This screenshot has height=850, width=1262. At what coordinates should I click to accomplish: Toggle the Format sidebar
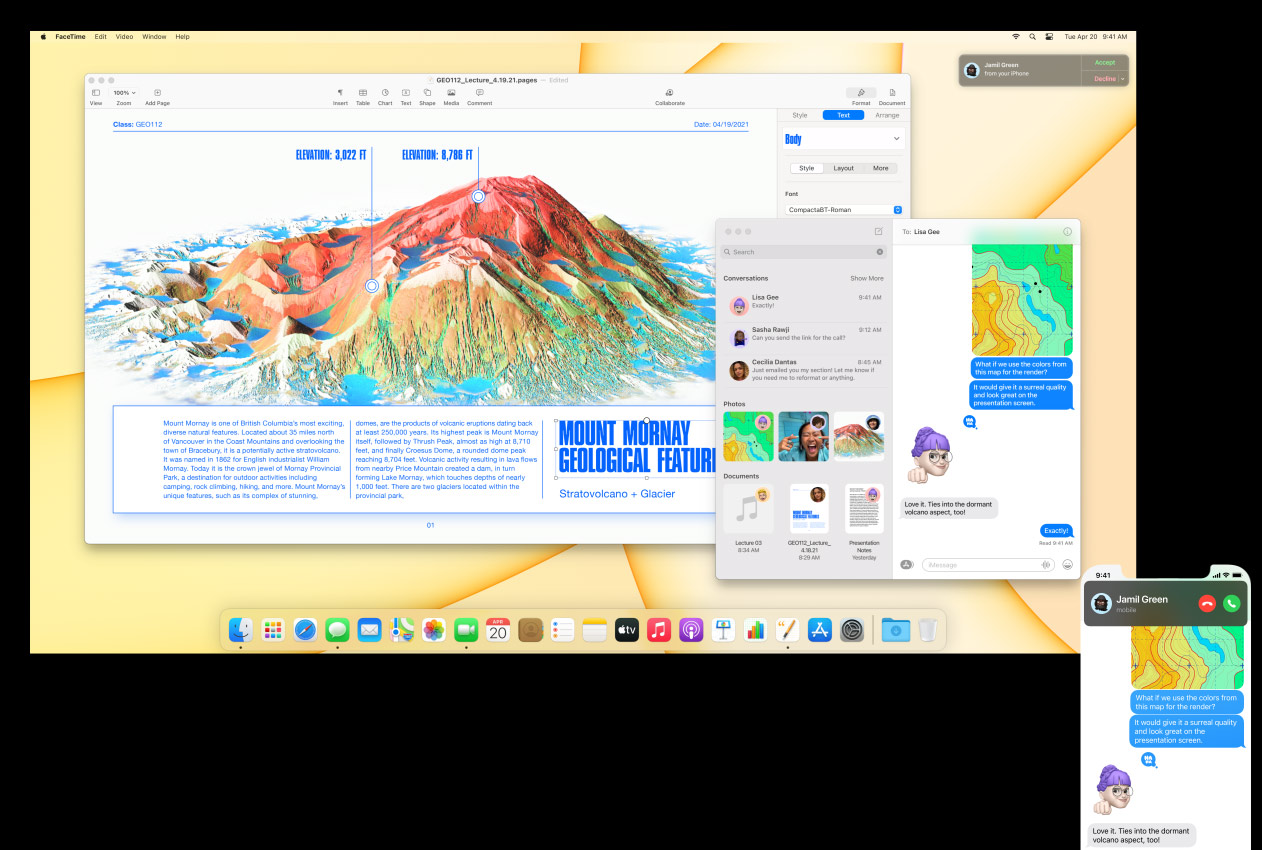coord(861,93)
